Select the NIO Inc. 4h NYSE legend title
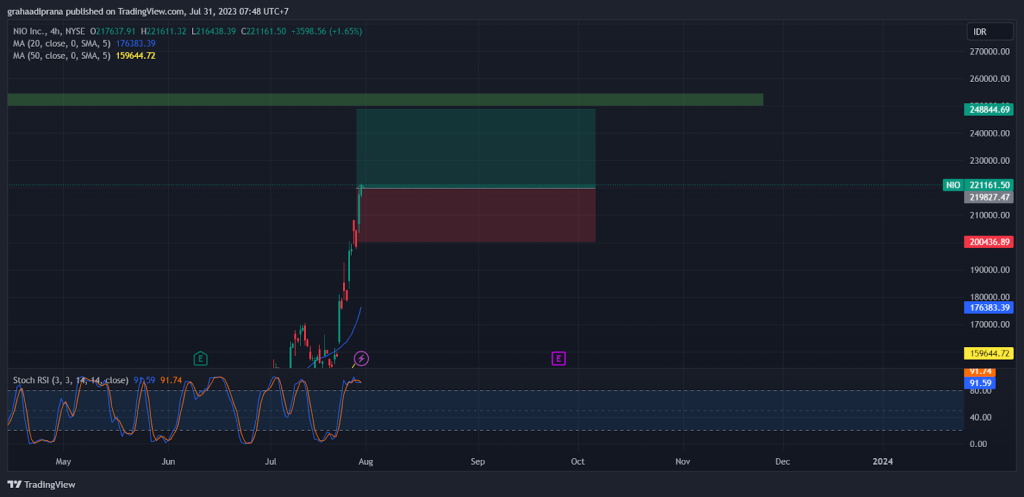This screenshot has height=497, width=1024. pos(50,31)
